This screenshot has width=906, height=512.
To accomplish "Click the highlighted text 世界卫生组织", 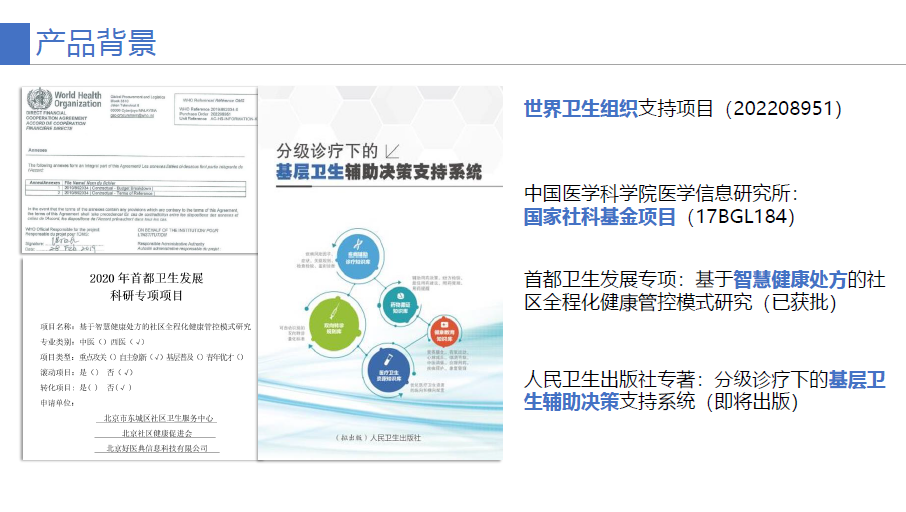I will (580, 109).
